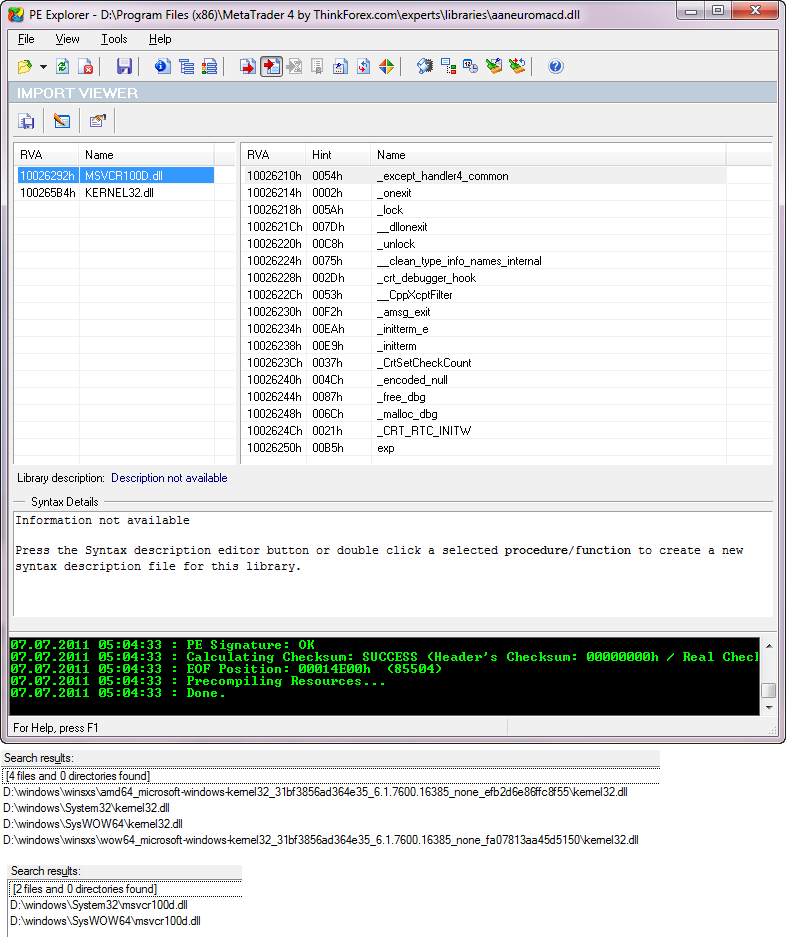
Task: Click the grayed Delay Import viewer icon
Action: click(294, 67)
